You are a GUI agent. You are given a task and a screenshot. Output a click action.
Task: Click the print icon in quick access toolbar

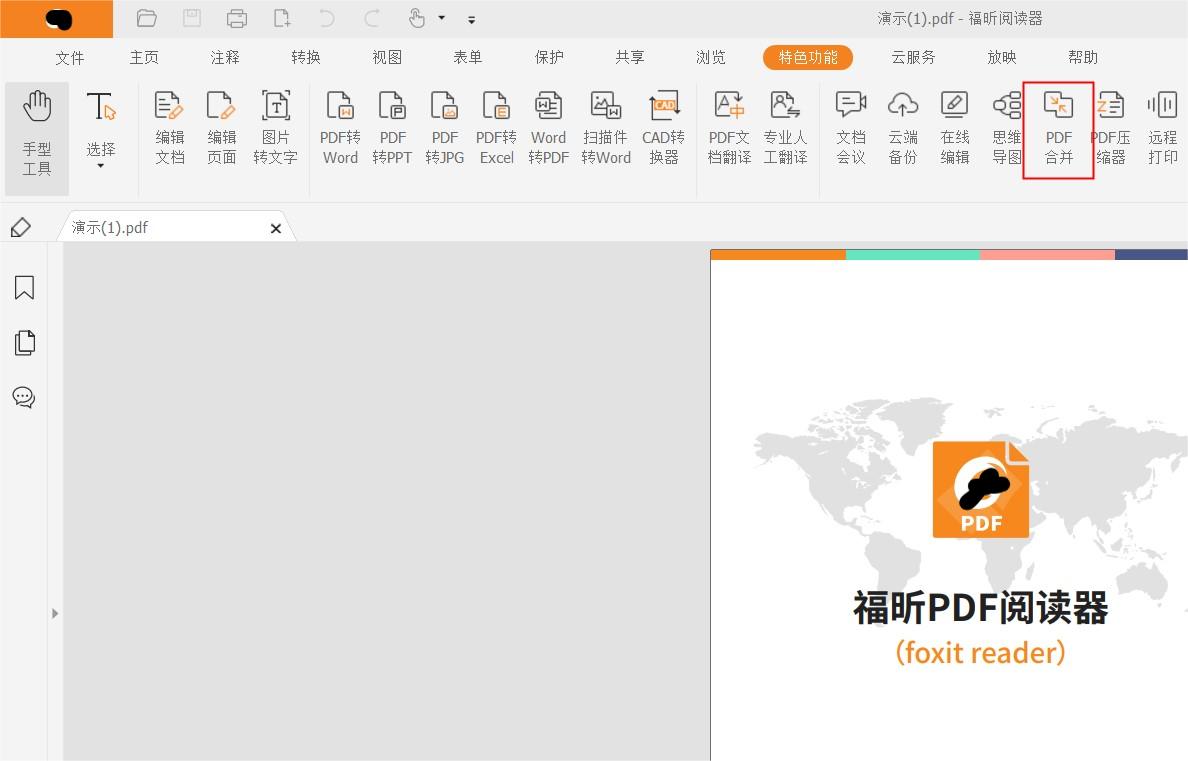(x=236, y=18)
